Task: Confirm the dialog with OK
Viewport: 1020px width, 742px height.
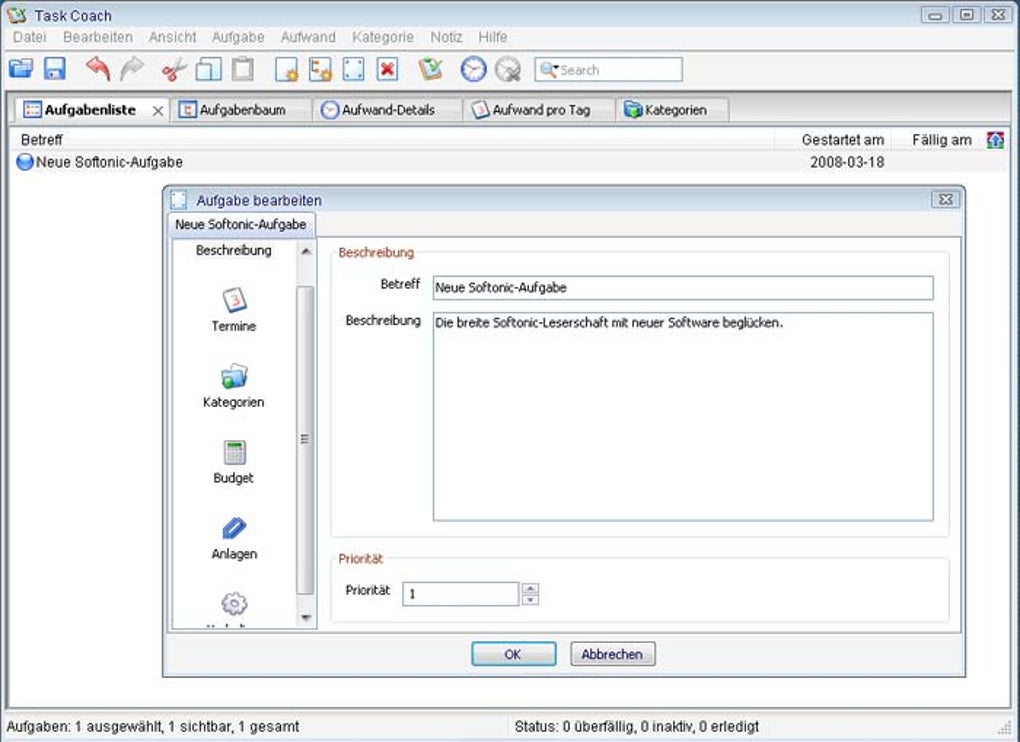Action: point(513,654)
